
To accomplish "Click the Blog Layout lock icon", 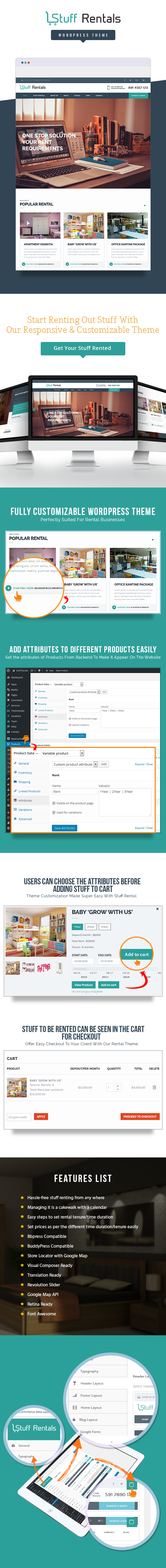I will pyautogui.click(x=74, y=1419).
